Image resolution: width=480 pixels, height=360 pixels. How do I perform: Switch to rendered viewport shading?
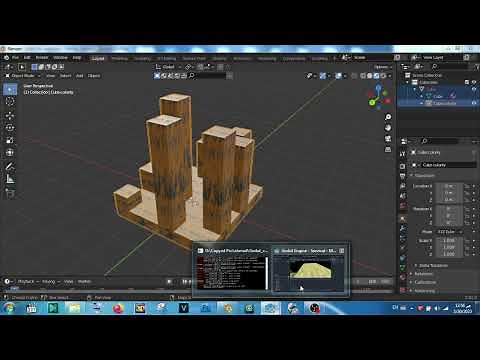click(x=383, y=76)
